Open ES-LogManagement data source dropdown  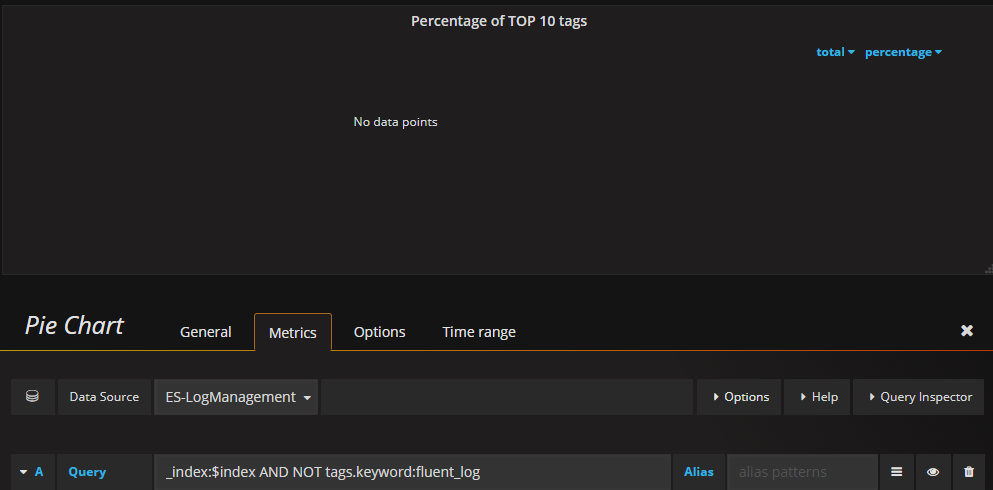pos(236,397)
